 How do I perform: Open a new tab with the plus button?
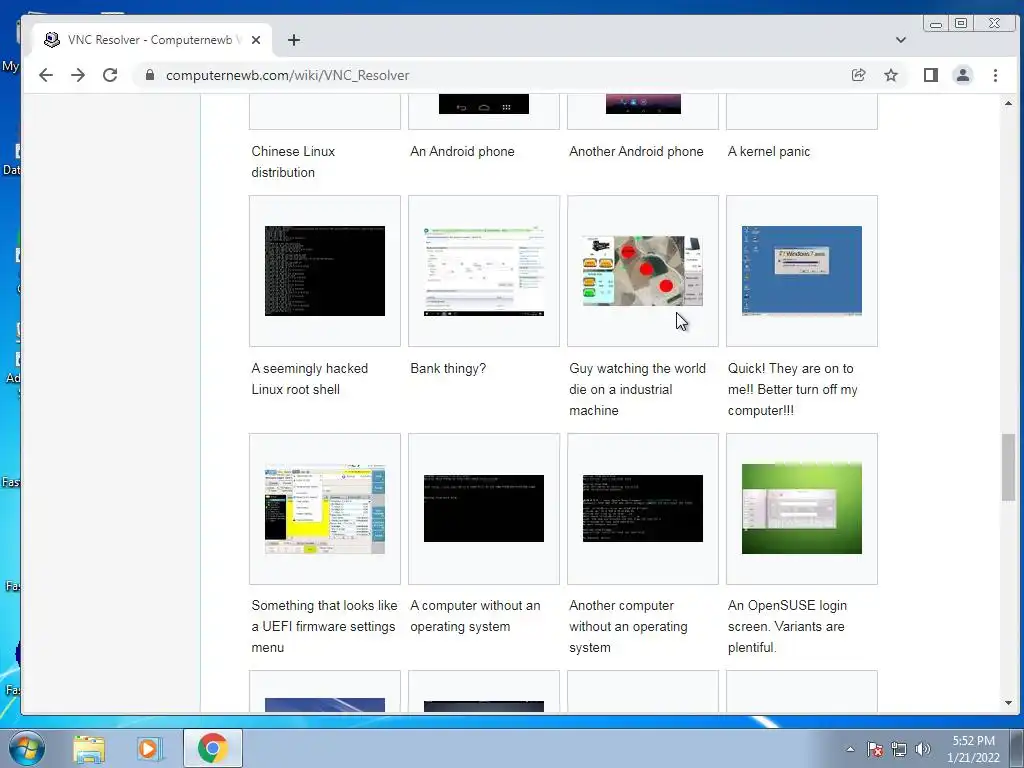point(294,40)
